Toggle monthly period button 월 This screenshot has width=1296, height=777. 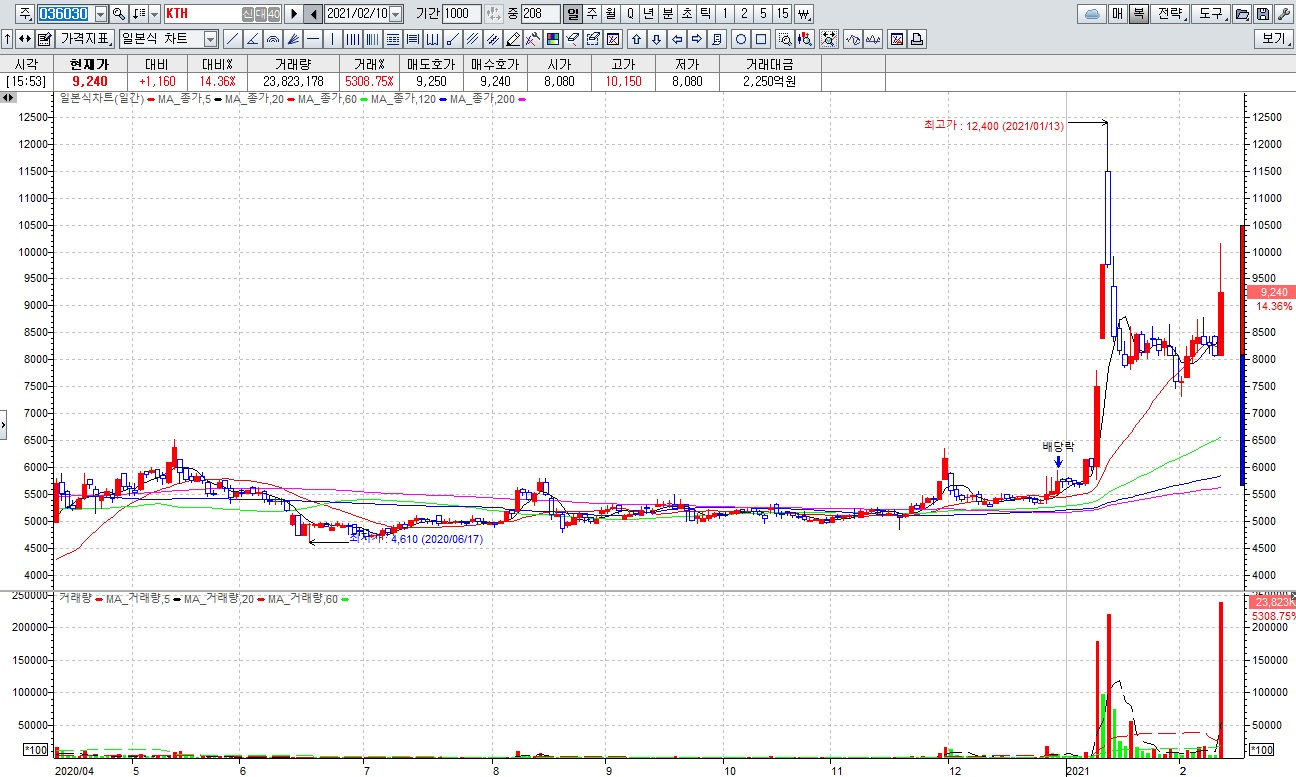[x=610, y=13]
